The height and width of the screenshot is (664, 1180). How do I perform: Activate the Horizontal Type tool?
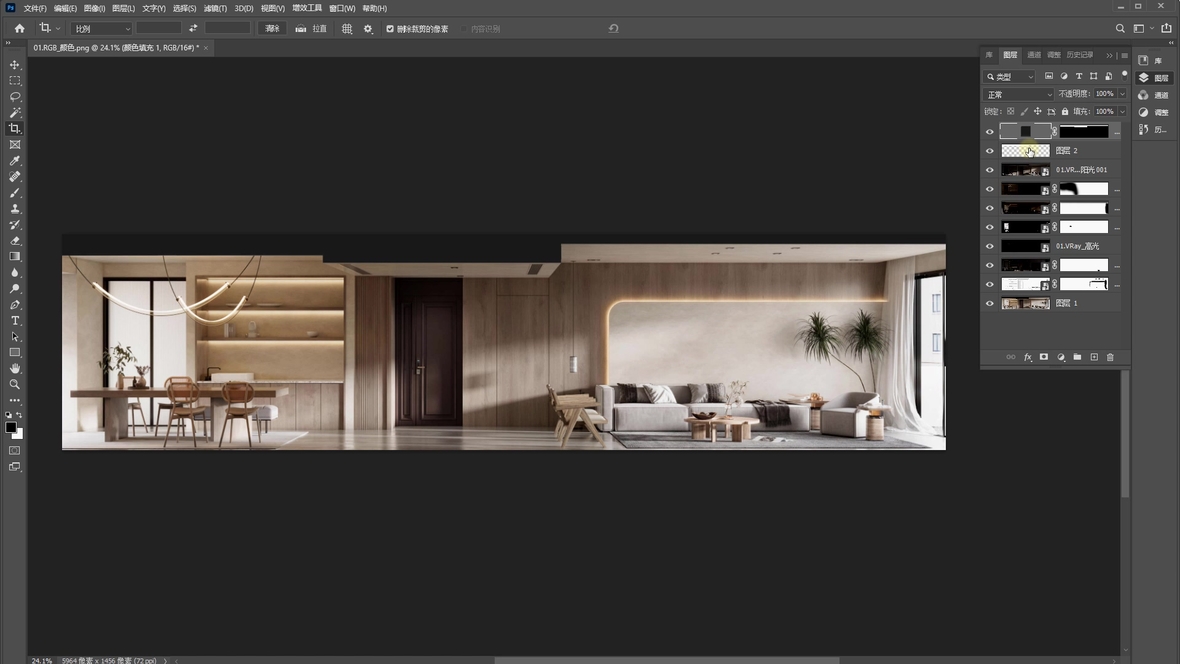pyautogui.click(x=15, y=321)
